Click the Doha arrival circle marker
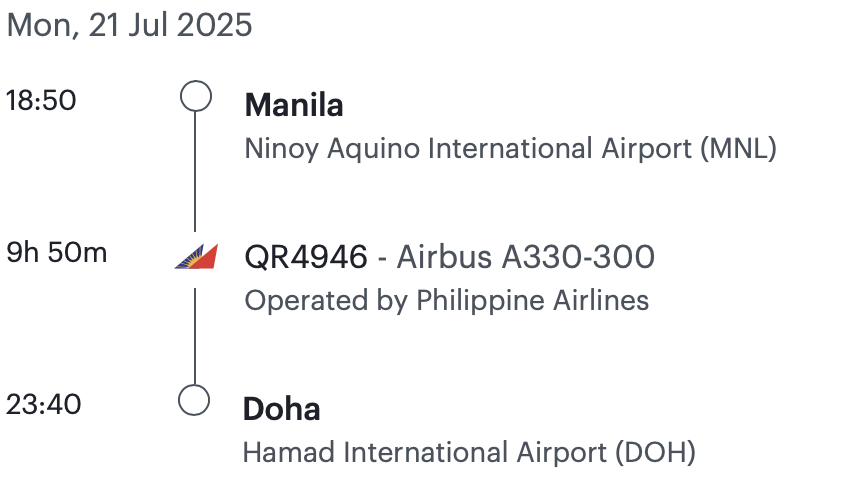This screenshot has width=862, height=484. [194, 400]
